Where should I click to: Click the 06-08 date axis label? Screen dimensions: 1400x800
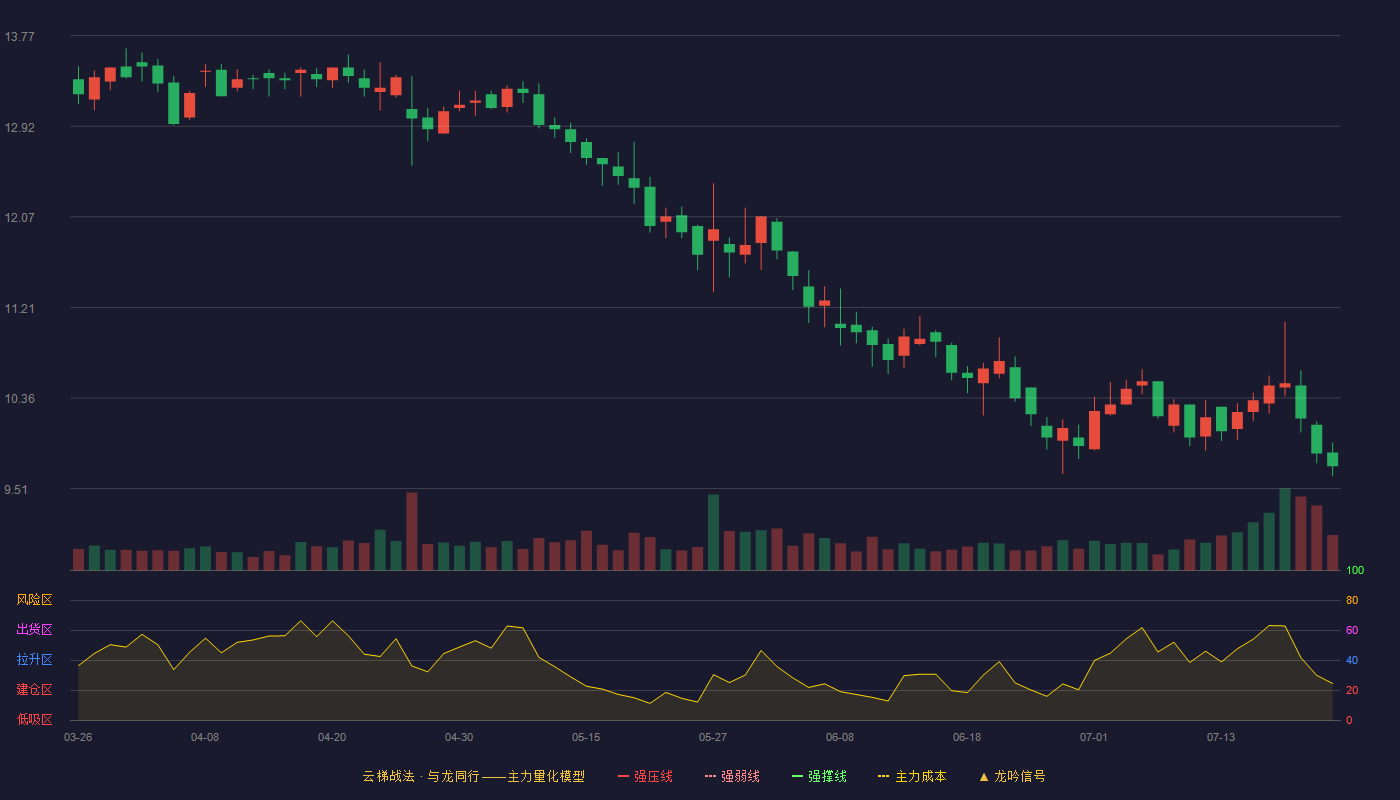click(840, 737)
